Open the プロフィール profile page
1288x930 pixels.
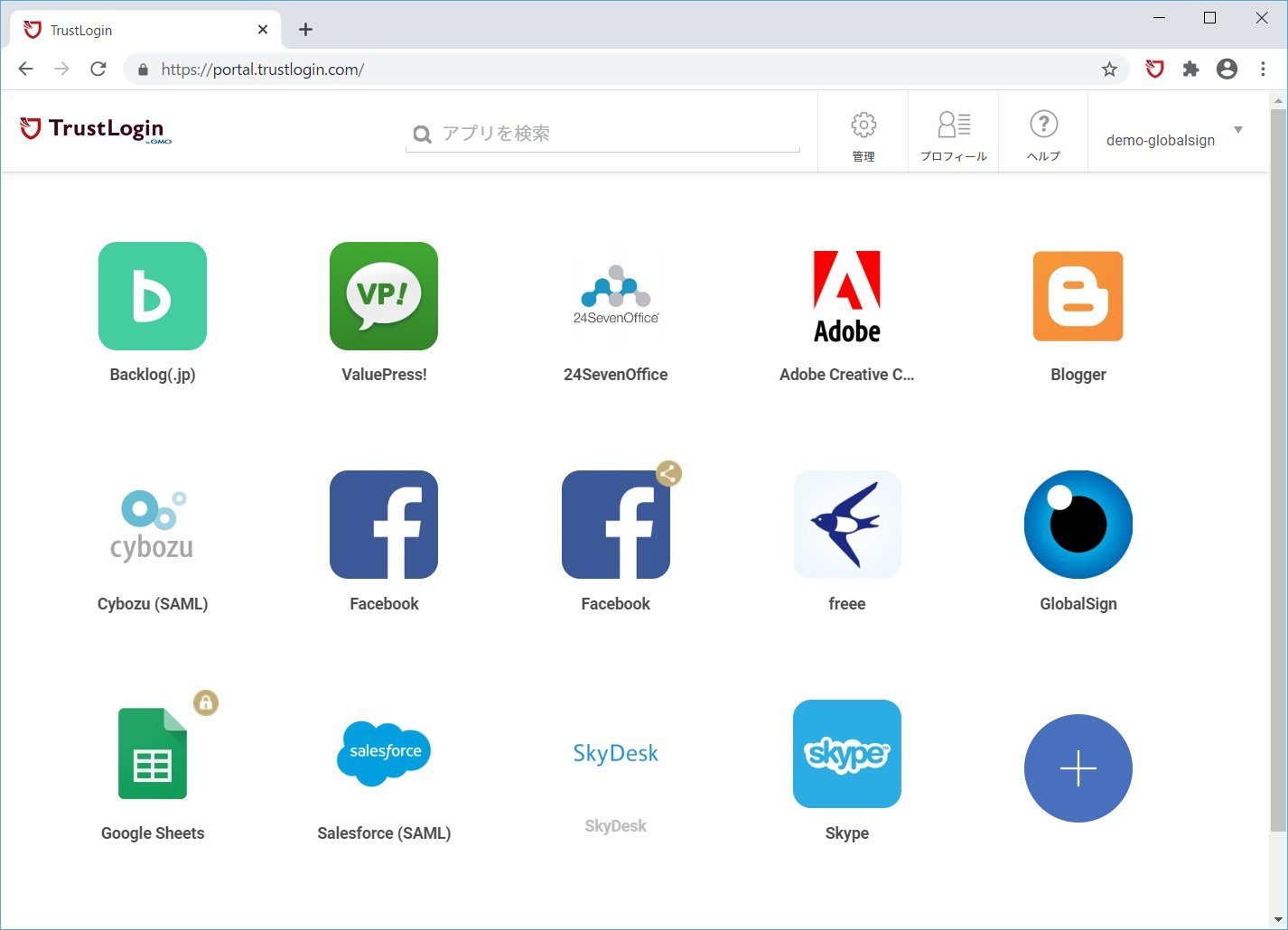tap(954, 132)
